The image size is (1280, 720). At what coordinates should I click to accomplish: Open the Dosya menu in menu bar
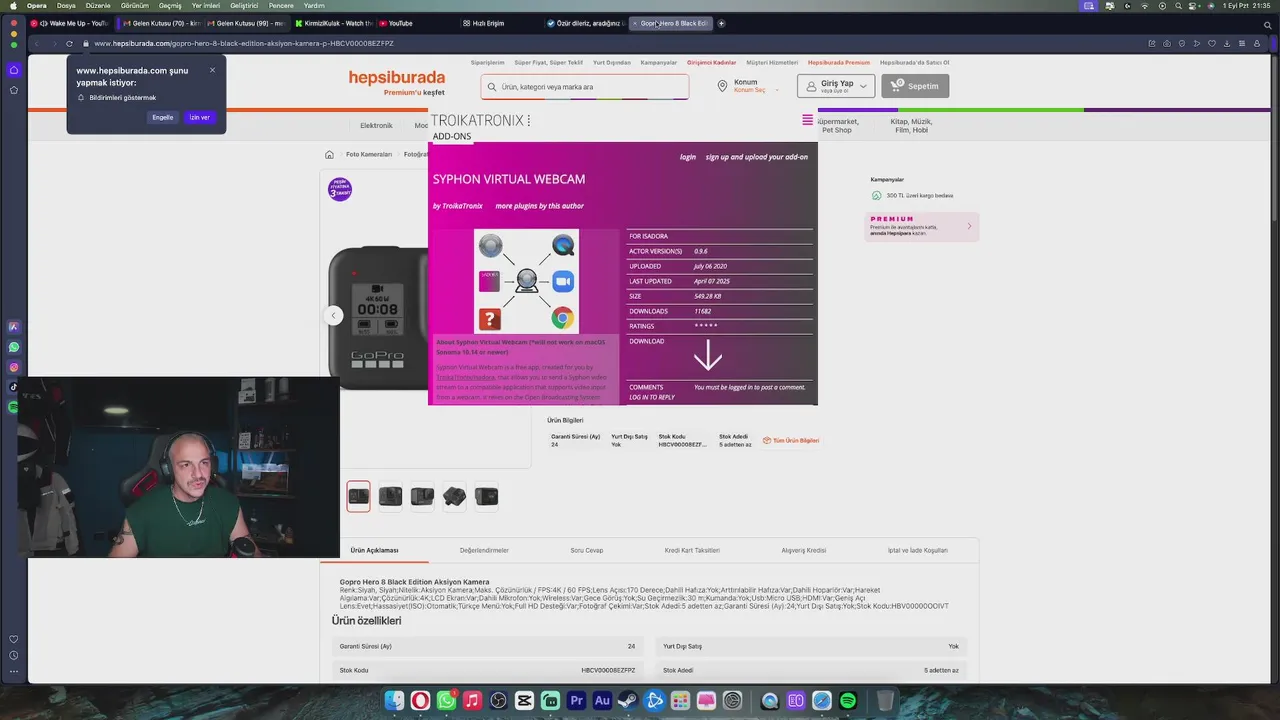pyautogui.click(x=66, y=5)
